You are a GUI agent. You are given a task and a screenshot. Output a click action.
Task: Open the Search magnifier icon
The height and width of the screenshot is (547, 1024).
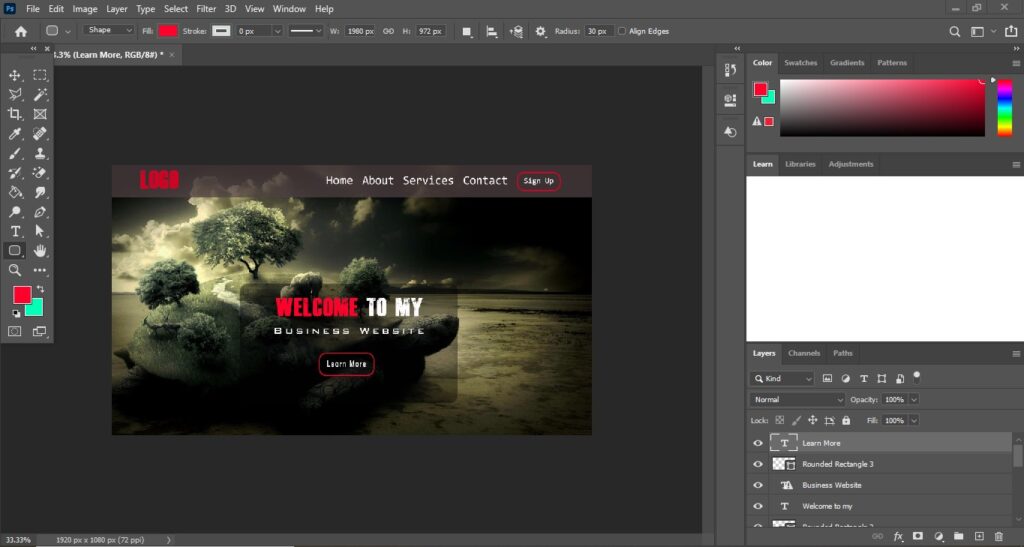click(x=955, y=31)
